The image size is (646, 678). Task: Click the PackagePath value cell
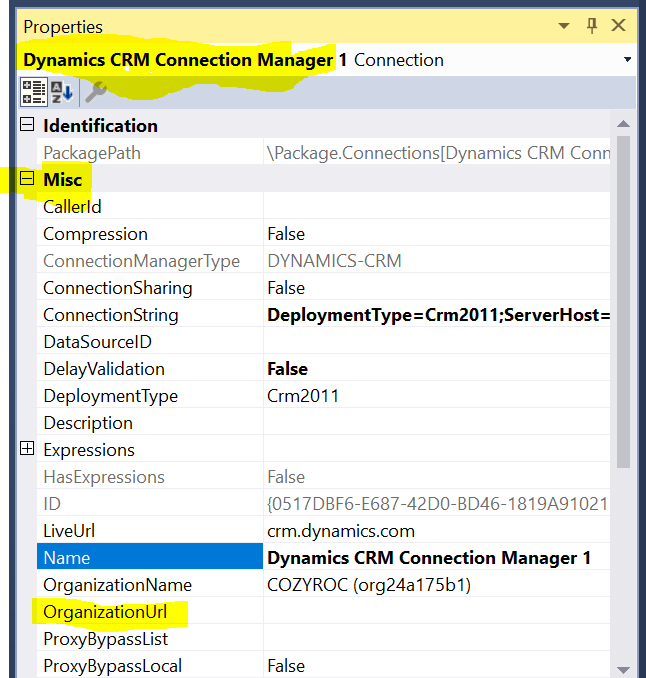pos(437,153)
